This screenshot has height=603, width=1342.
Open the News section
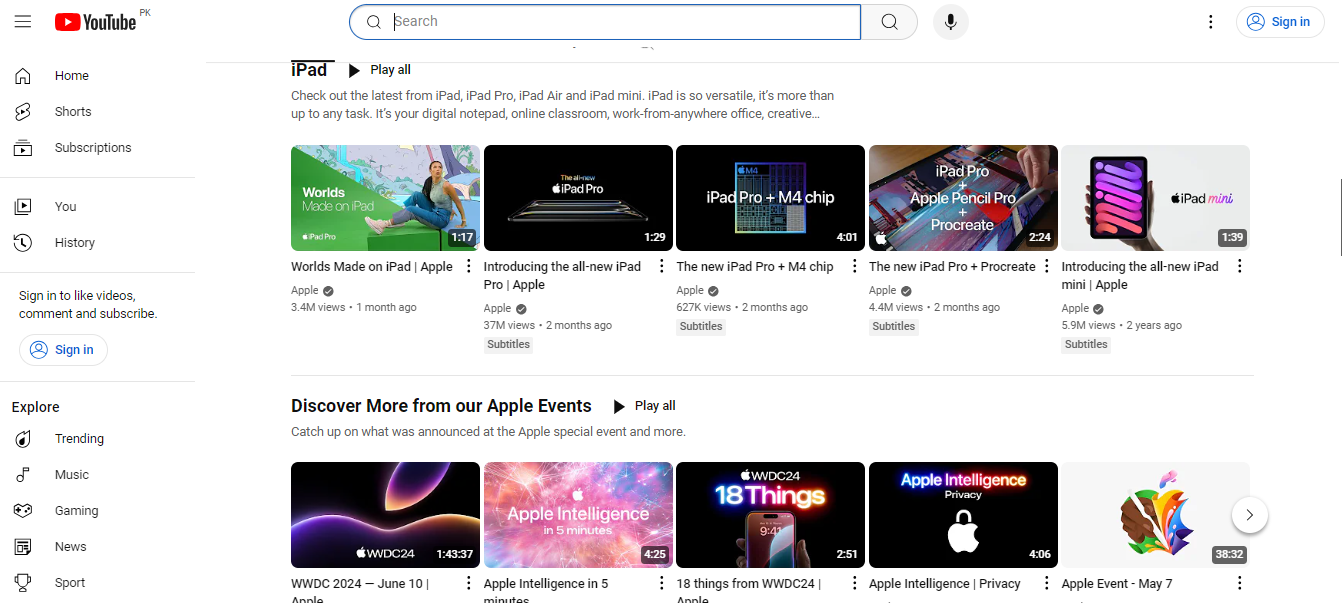tap(70, 546)
